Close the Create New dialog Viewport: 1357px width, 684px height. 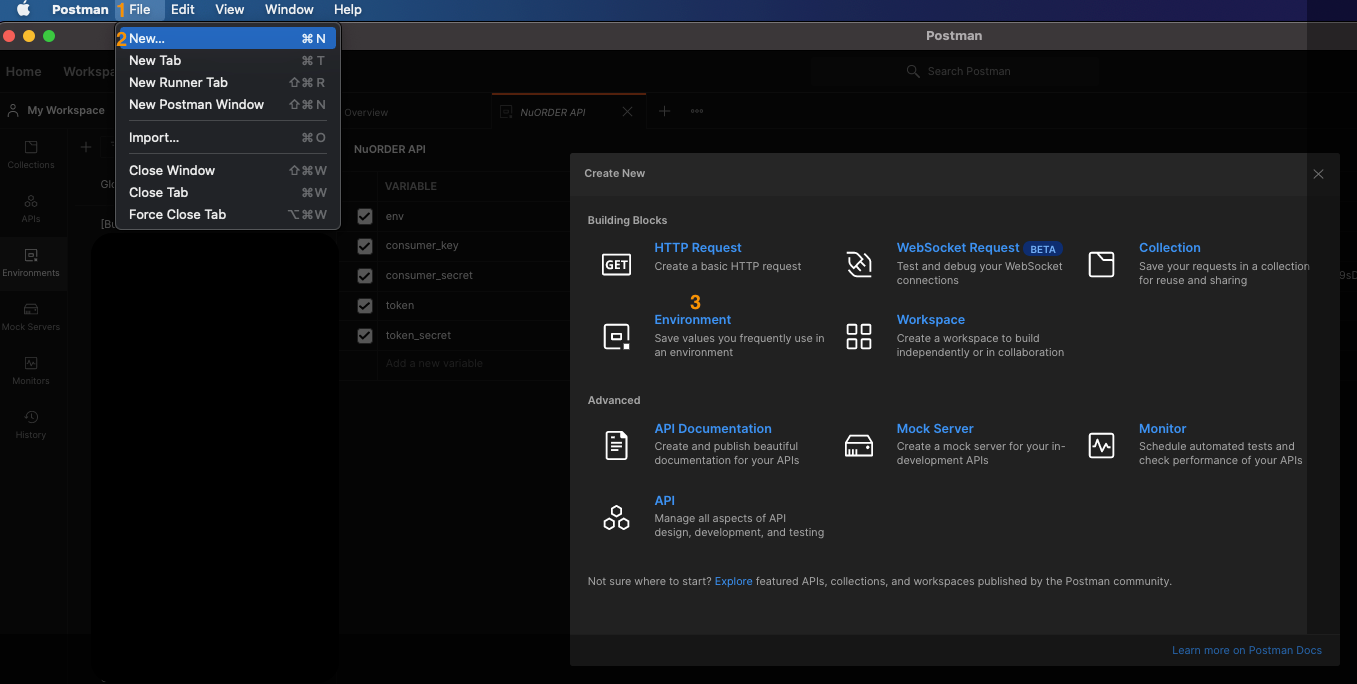click(x=1318, y=174)
